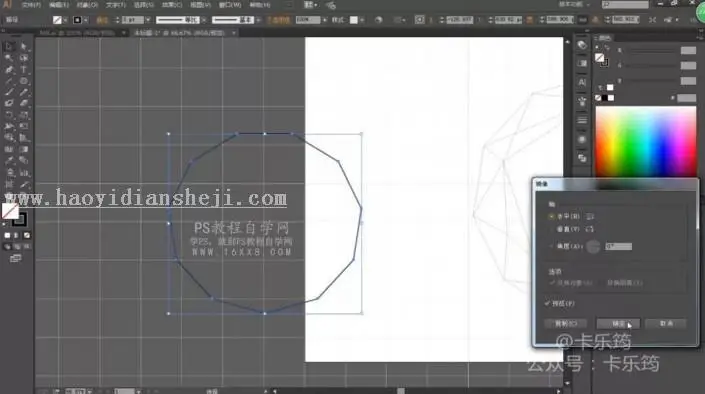Select the Direct Selection tool
Viewport: 705px width, 394px height.
pyautogui.click(x=24, y=46)
